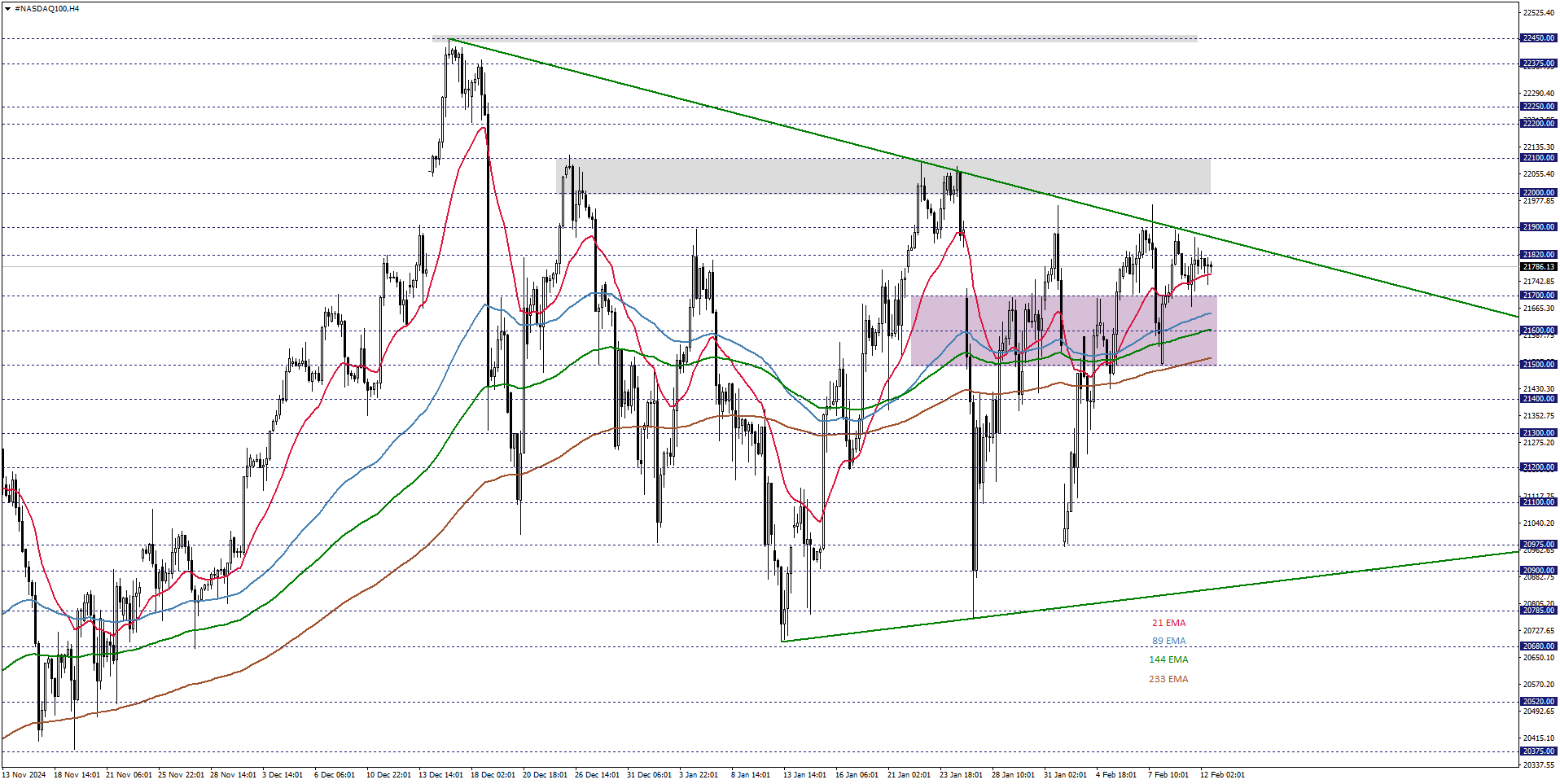Click the 21400.00 price level label

pyautogui.click(x=1539, y=399)
